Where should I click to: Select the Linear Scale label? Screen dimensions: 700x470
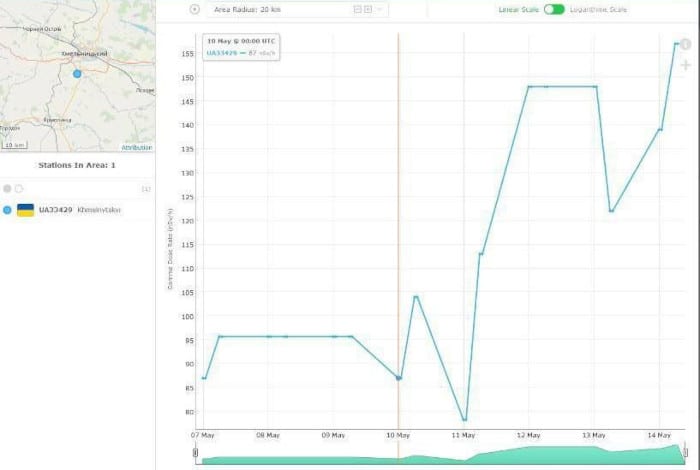[519, 9]
